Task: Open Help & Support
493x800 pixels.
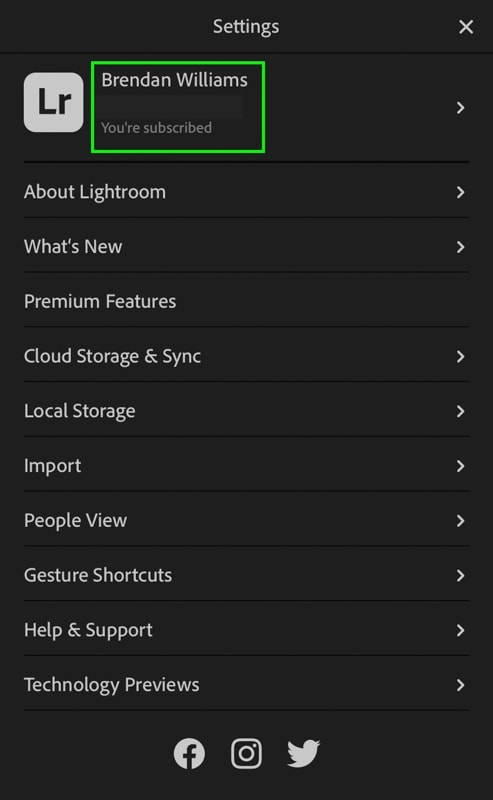Action: pyautogui.click(x=246, y=630)
